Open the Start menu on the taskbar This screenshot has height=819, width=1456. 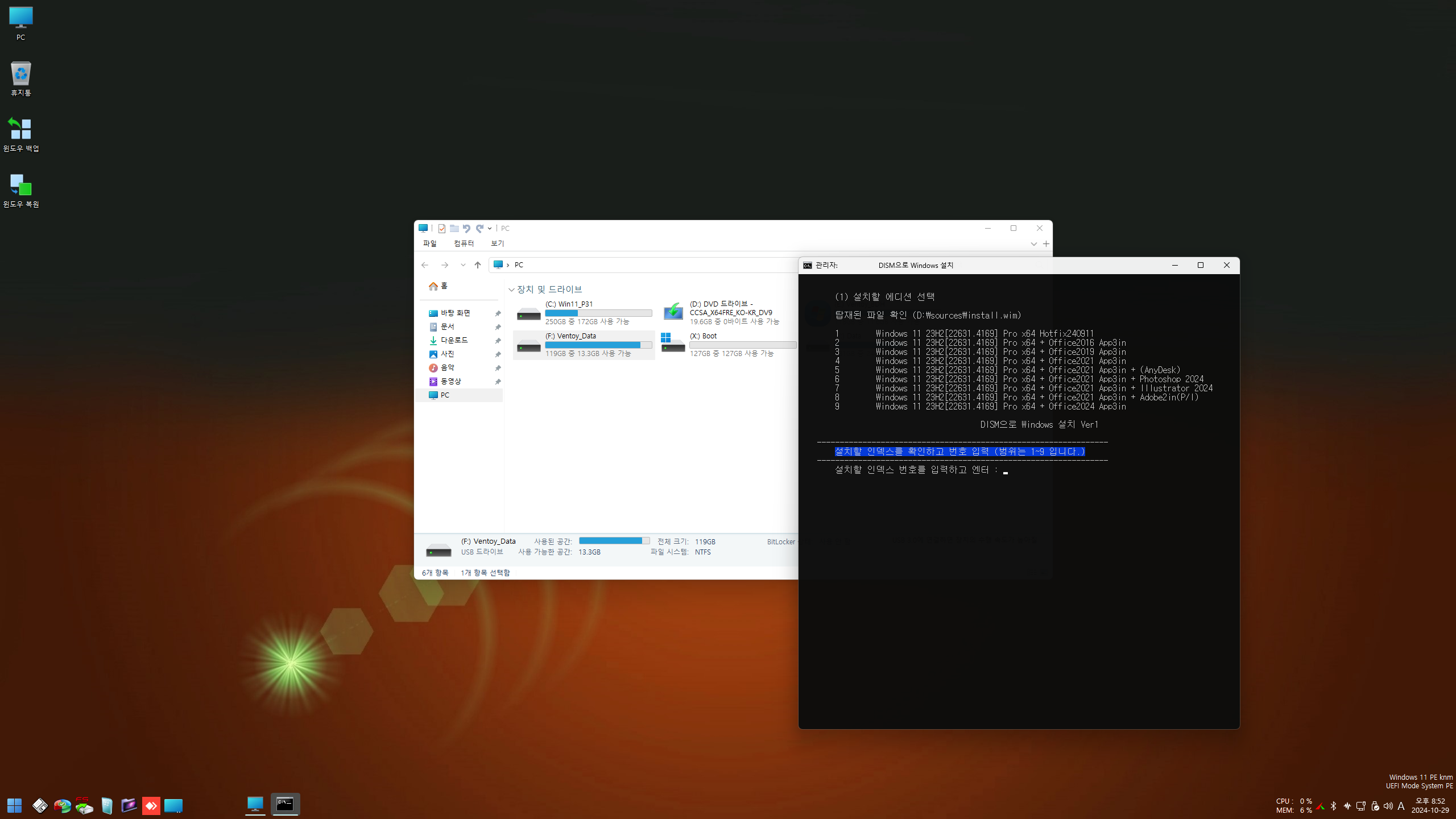point(14,805)
